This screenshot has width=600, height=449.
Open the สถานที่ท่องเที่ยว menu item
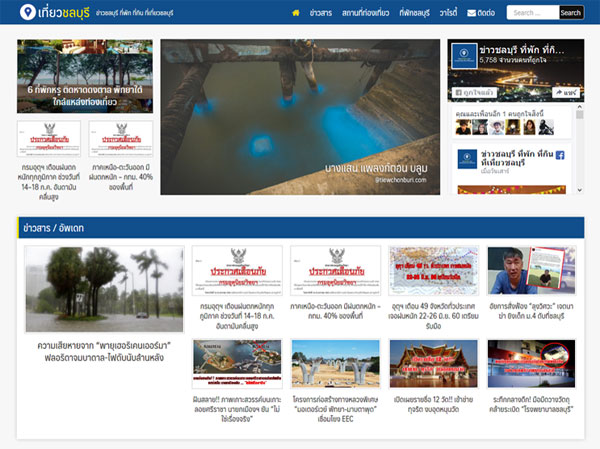coord(365,13)
